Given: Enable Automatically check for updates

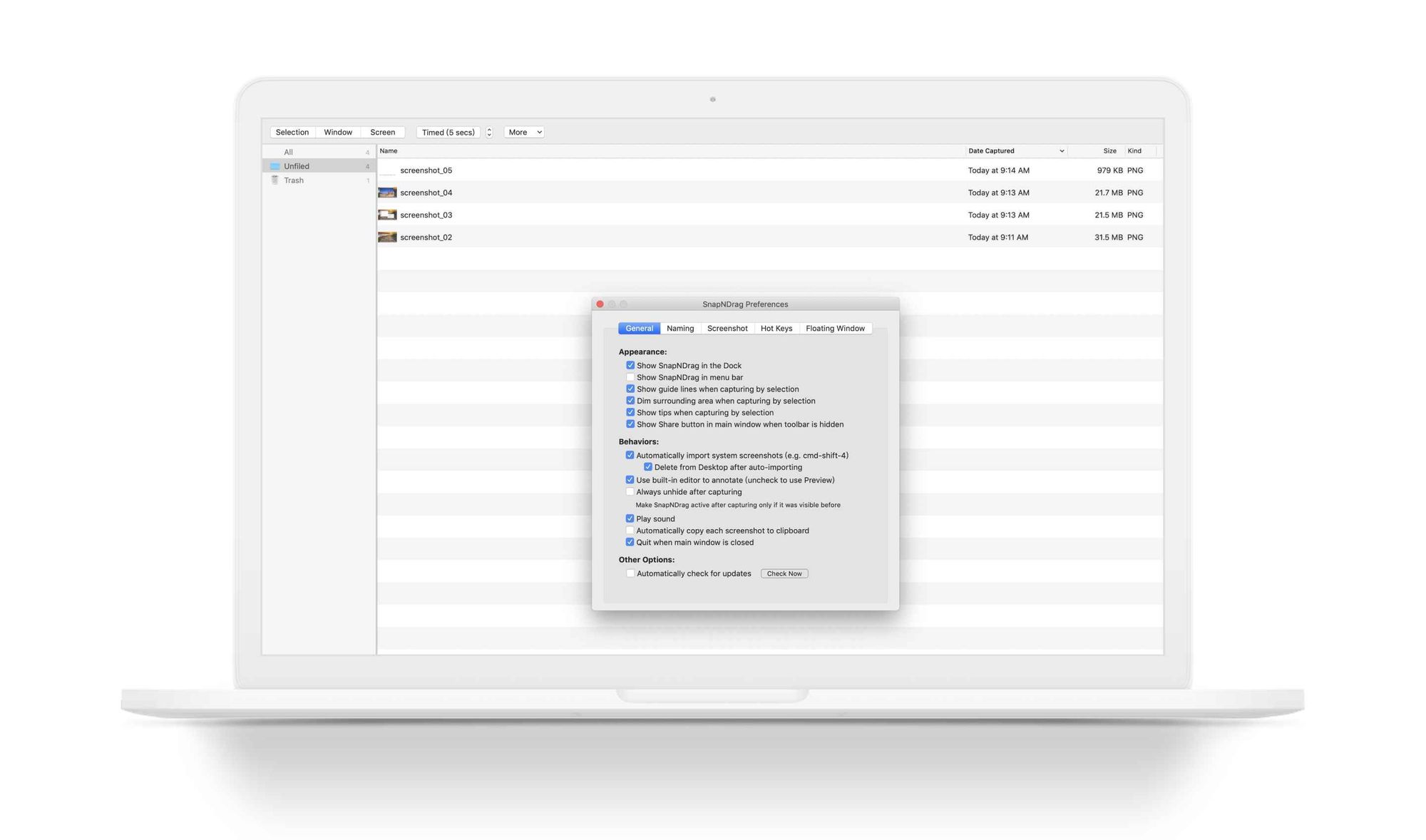Looking at the screenshot, I should click(x=630, y=573).
